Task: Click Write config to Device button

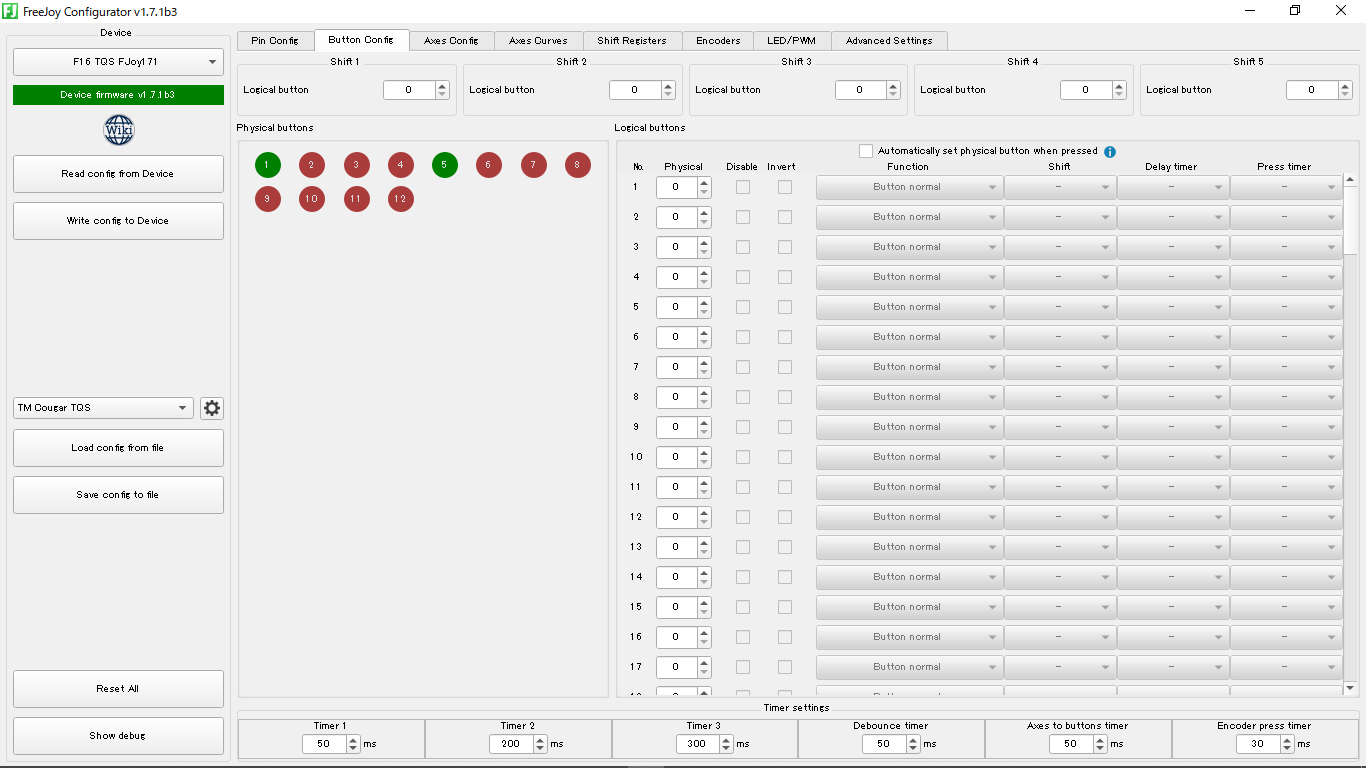Action: (118, 221)
